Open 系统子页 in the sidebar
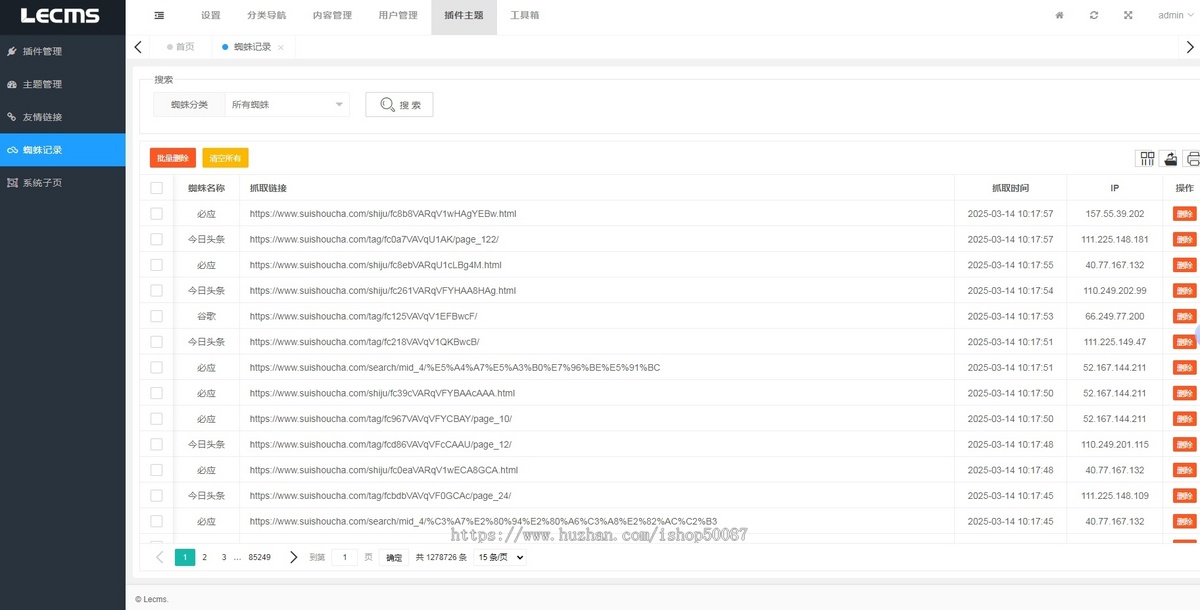1200x610 pixels. click(63, 183)
